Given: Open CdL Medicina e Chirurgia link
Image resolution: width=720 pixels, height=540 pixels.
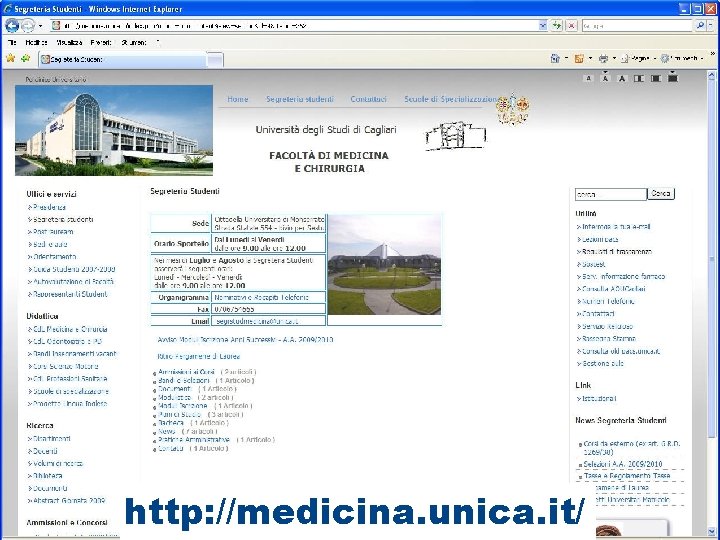Looking at the screenshot, I should click(x=70, y=329).
